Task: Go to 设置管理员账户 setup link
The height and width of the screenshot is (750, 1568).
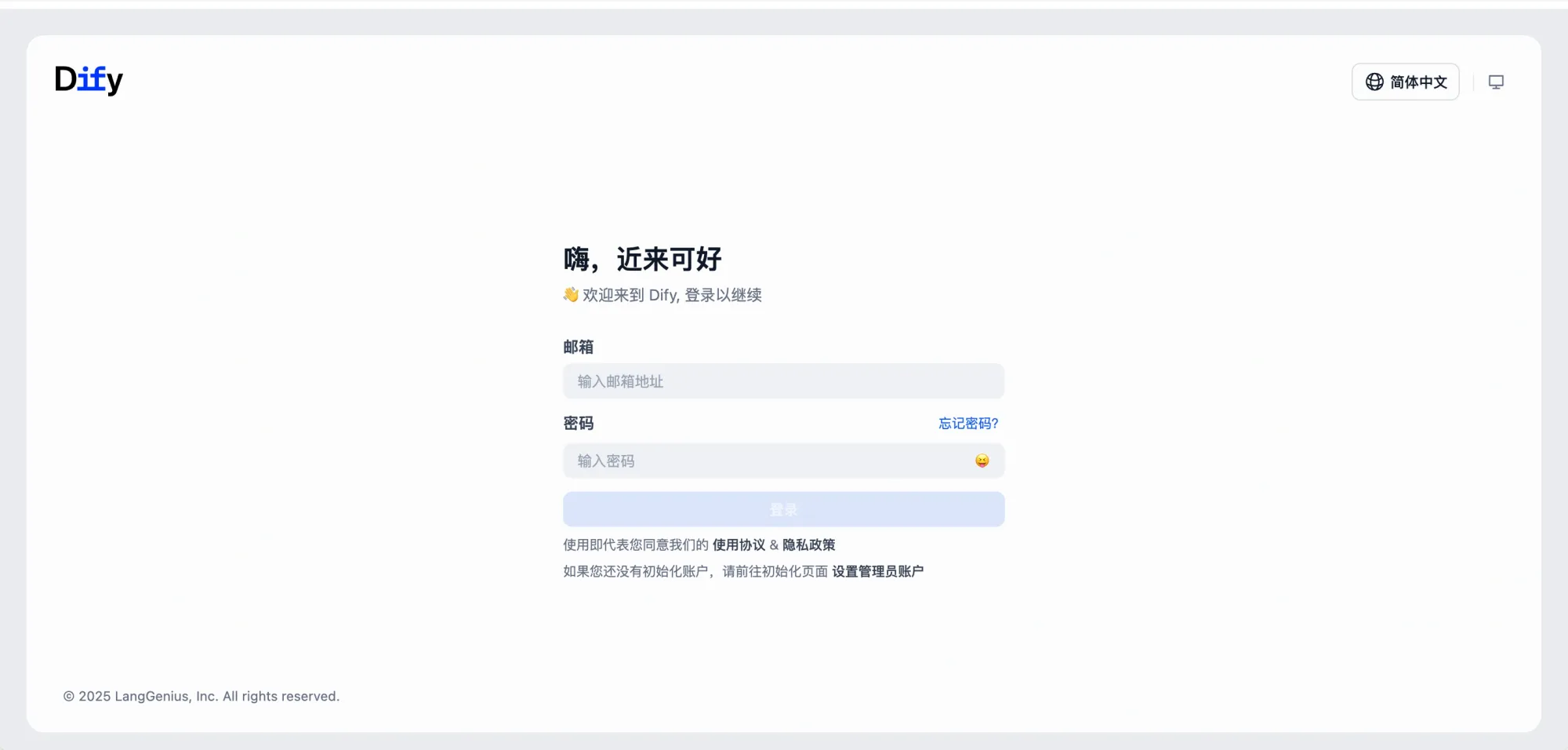Action: click(877, 571)
